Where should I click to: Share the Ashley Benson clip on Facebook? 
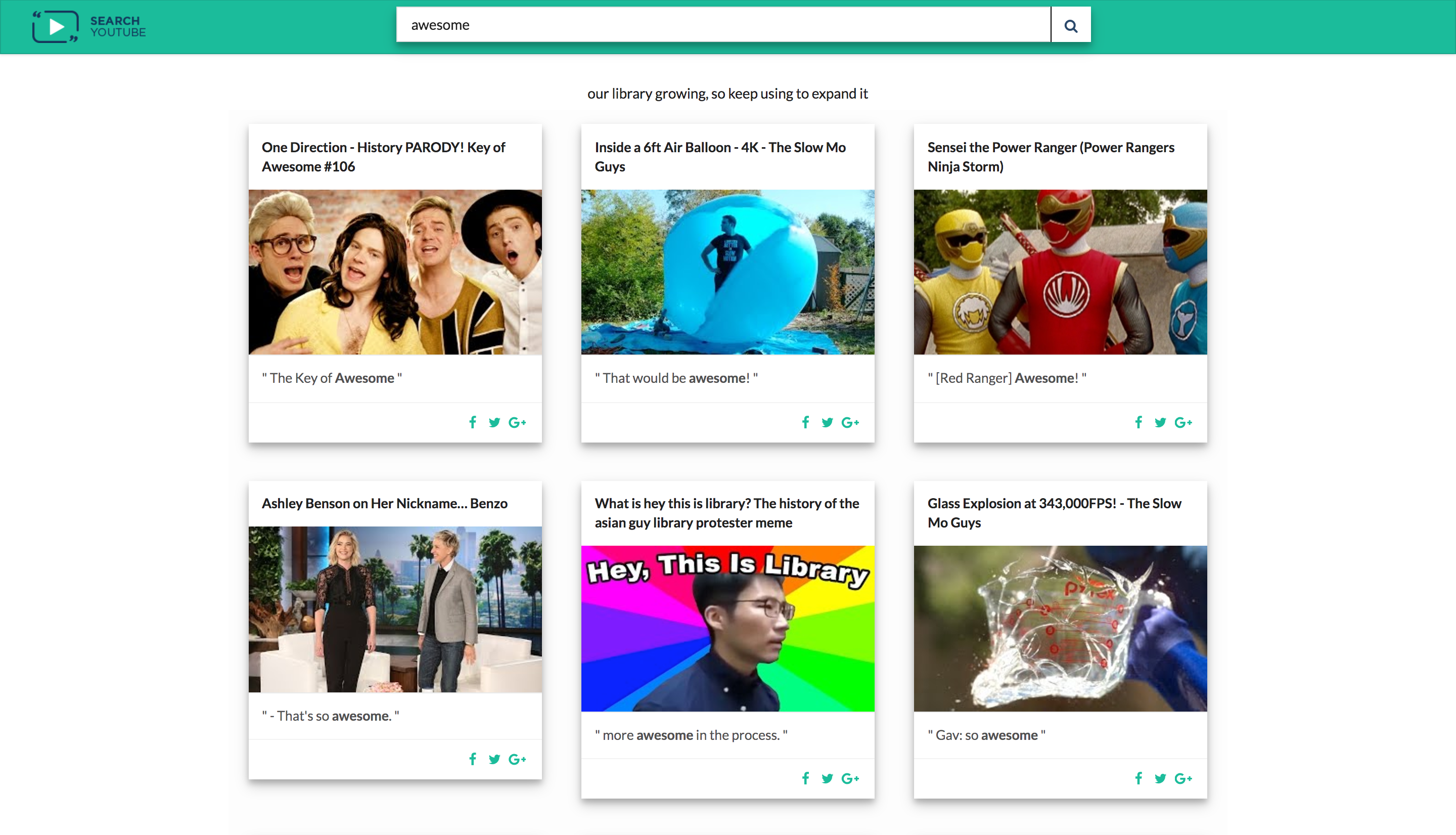[x=472, y=759]
